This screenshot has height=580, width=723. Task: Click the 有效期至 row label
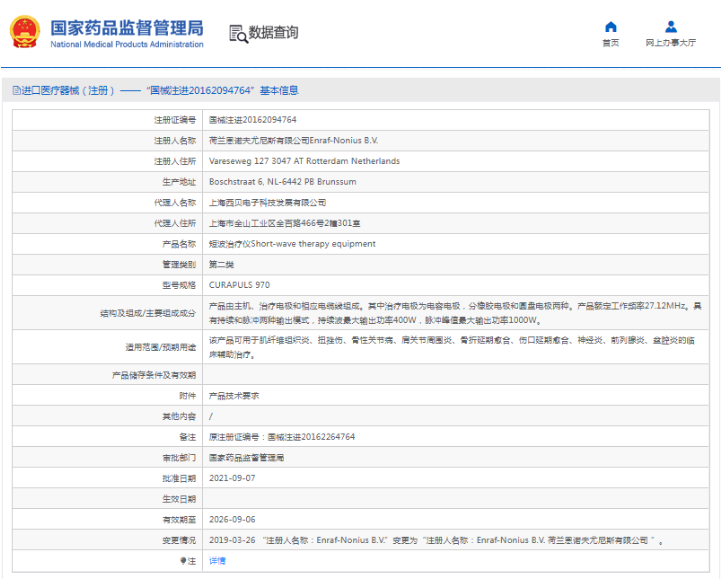click(x=179, y=520)
